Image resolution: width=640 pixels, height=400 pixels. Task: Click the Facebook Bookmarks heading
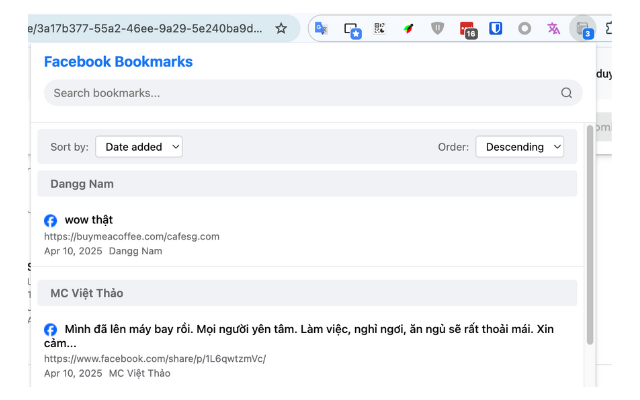tap(118, 62)
